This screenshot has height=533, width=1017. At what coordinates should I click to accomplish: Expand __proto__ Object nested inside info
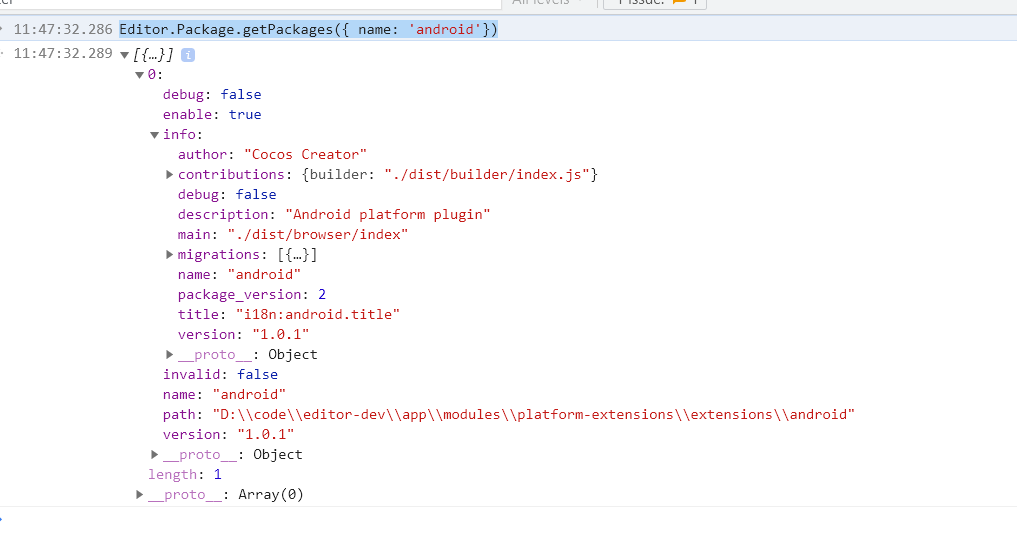[169, 354]
